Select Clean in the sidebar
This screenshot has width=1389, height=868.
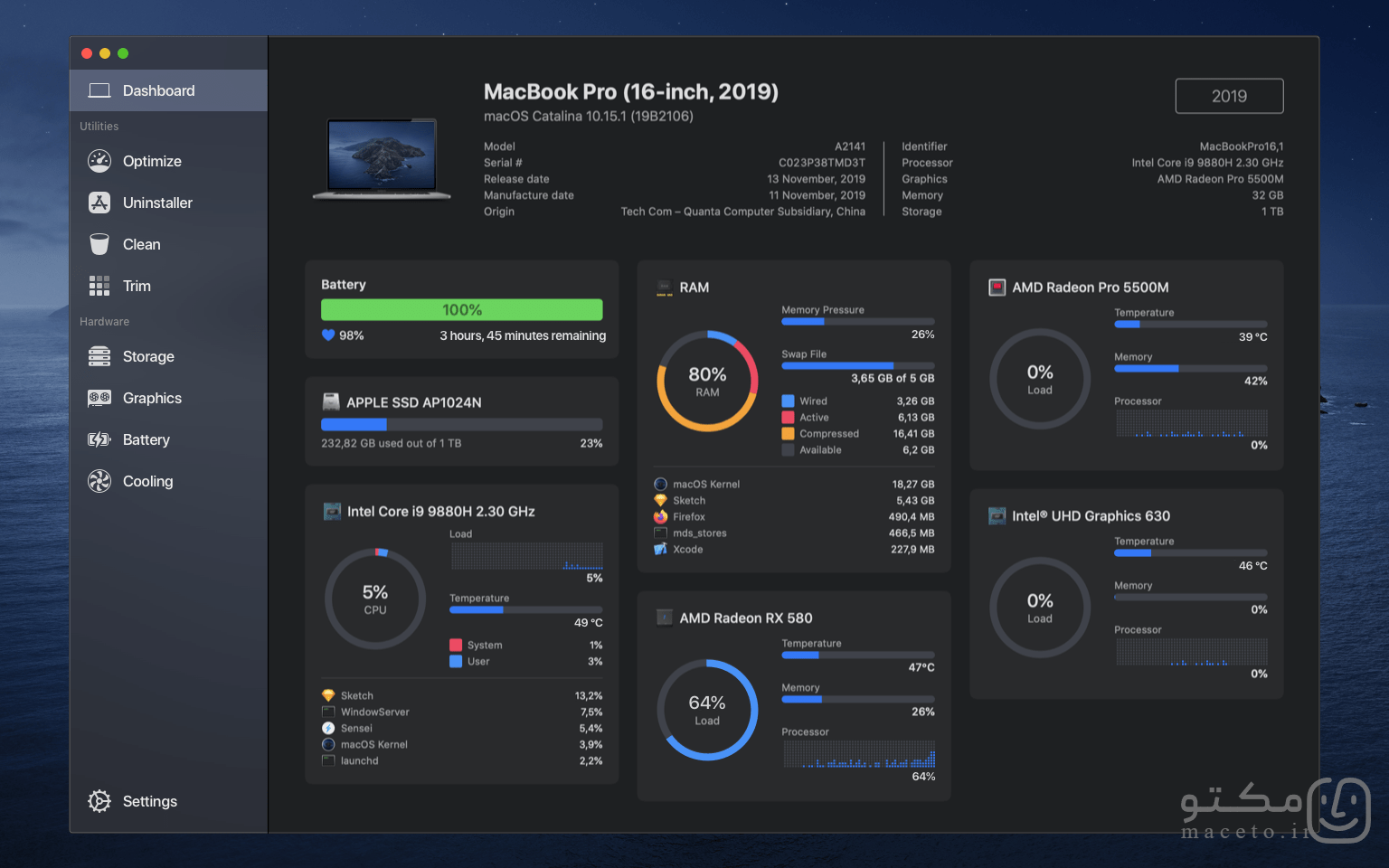(x=169, y=244)
